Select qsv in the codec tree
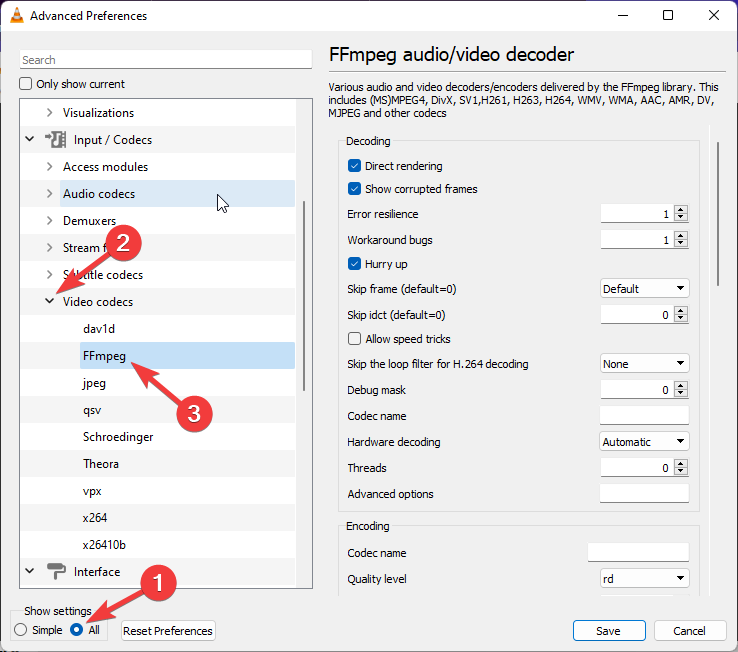The width and height of the screenshot is (738, 652). point(92,410)
